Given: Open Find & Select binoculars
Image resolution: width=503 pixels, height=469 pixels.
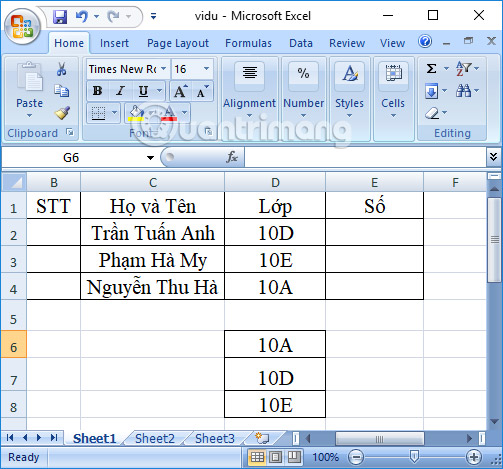Looking at the screenshot, I should 464,90.
